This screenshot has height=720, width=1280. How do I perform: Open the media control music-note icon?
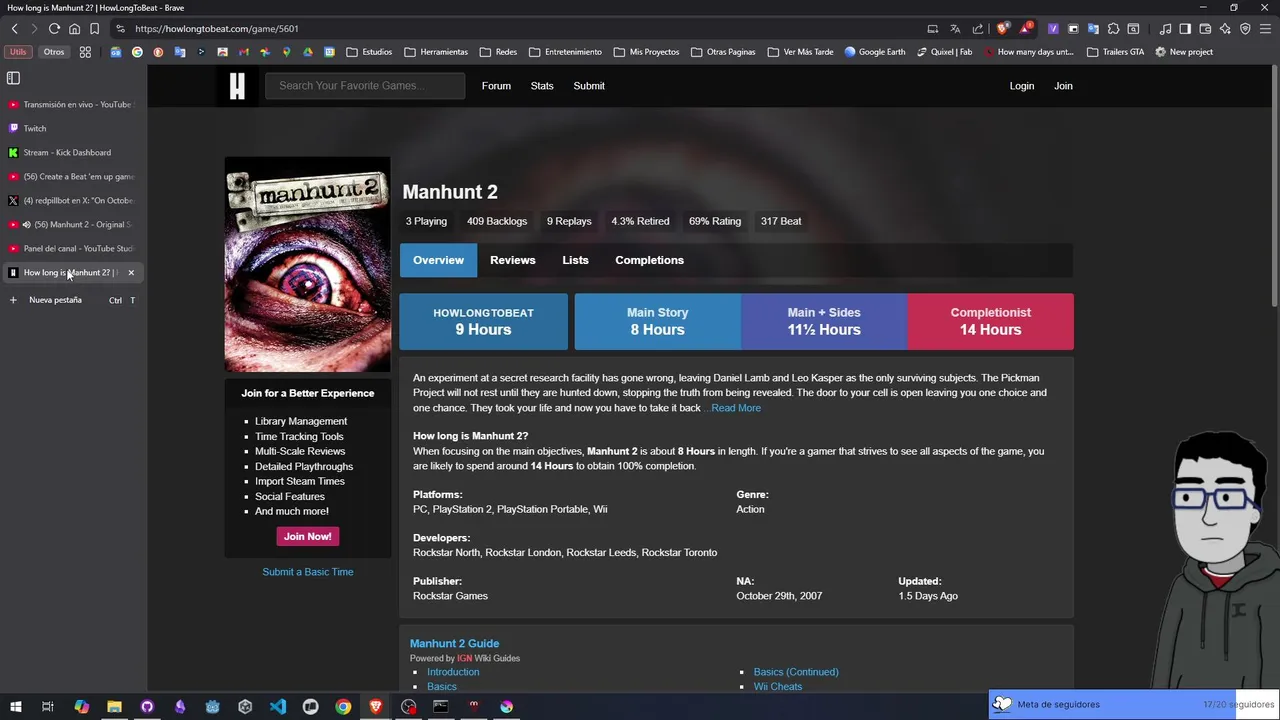[x=1166, y=29]
